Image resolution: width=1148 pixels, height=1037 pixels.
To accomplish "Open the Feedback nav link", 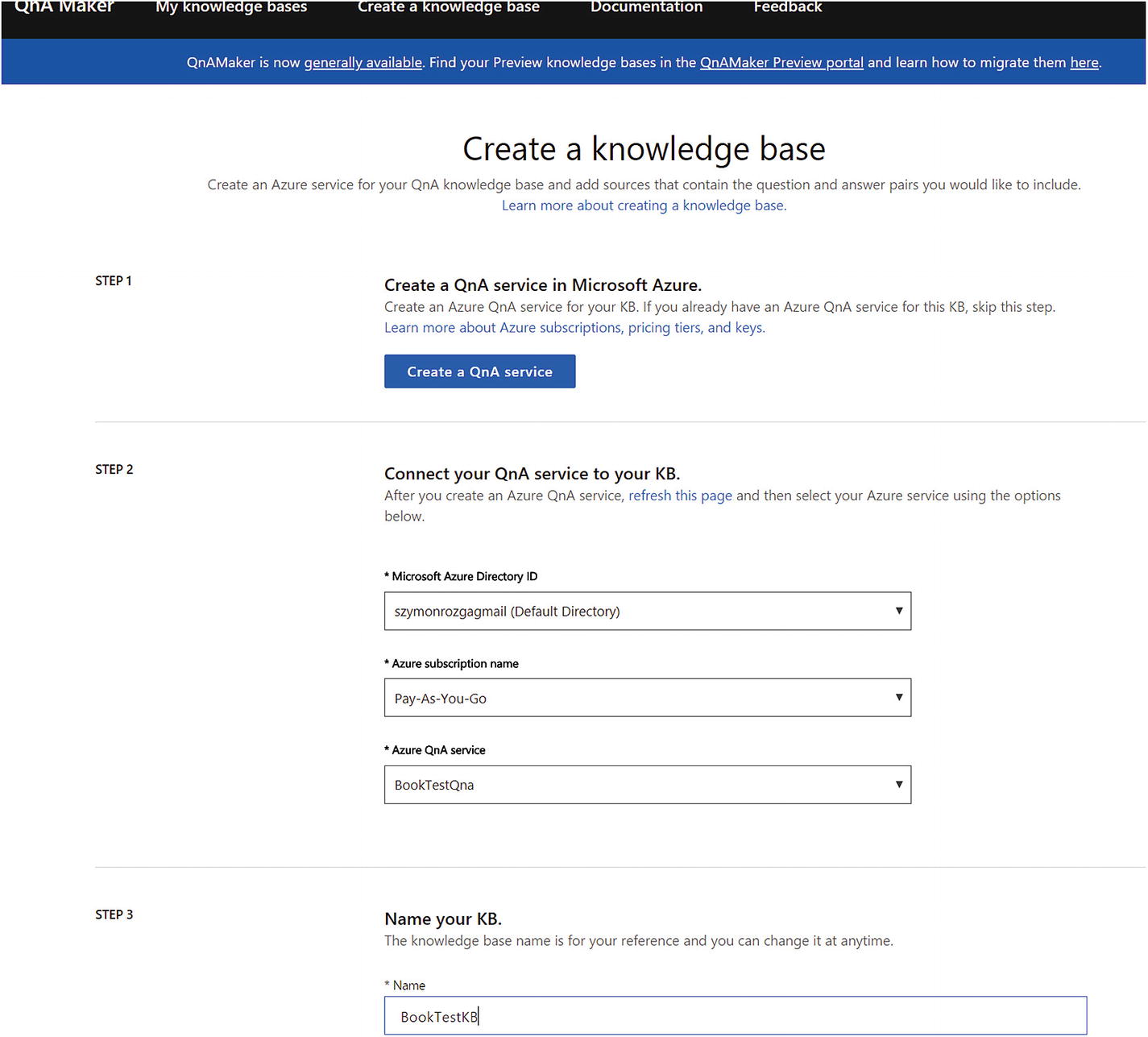I will pyautogui.click(x=788, y=6).
